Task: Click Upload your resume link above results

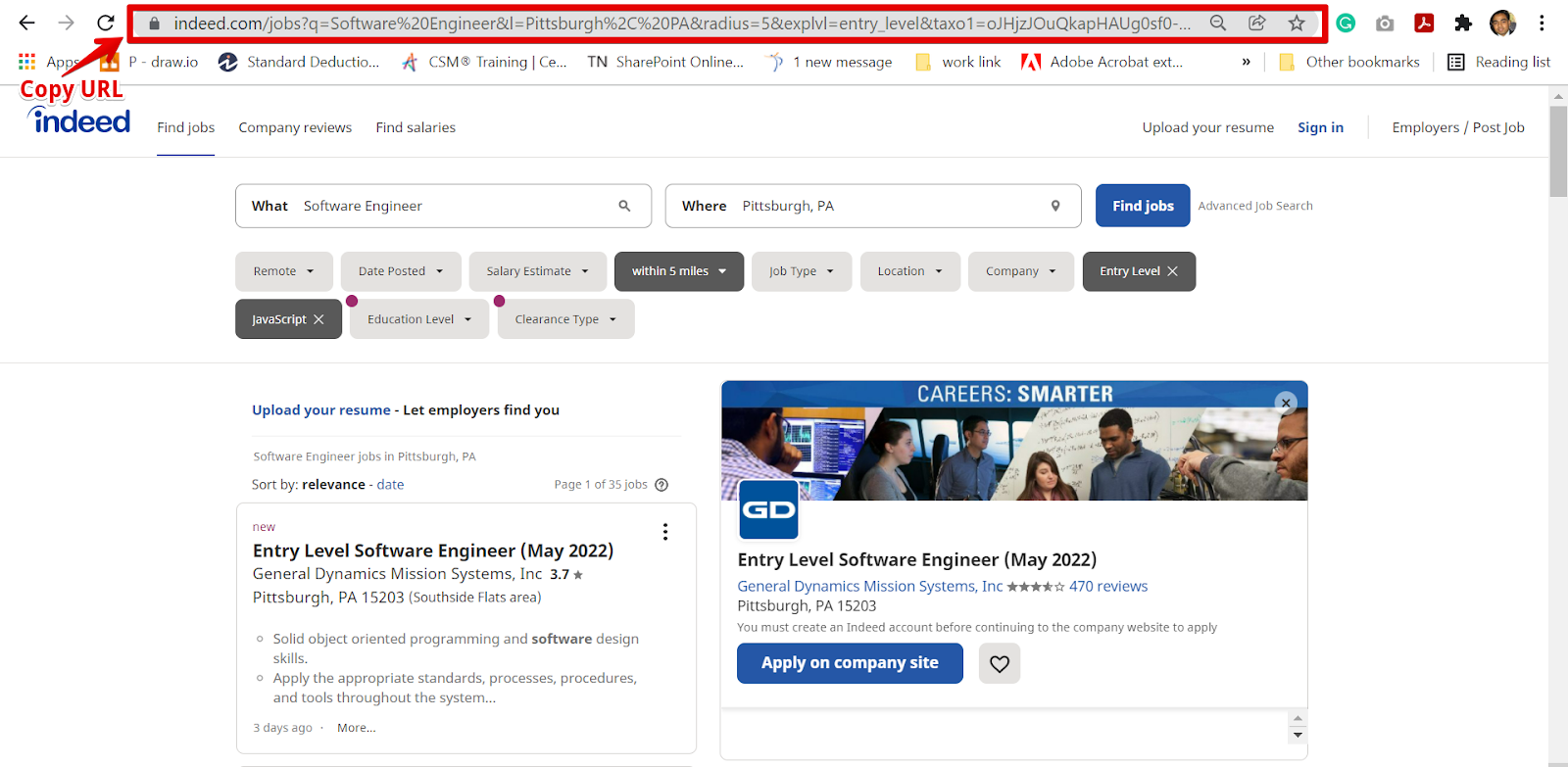Action: coord(321,410)
